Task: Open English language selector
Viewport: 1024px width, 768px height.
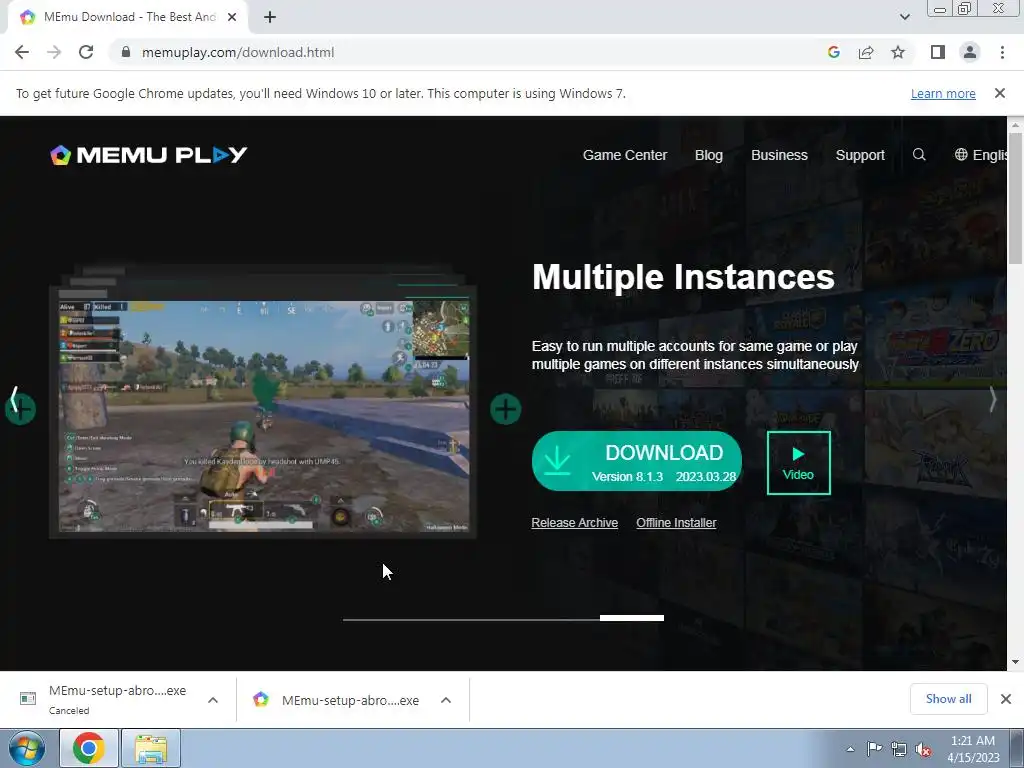Action: pyautogui.click(x=981, y=155)
